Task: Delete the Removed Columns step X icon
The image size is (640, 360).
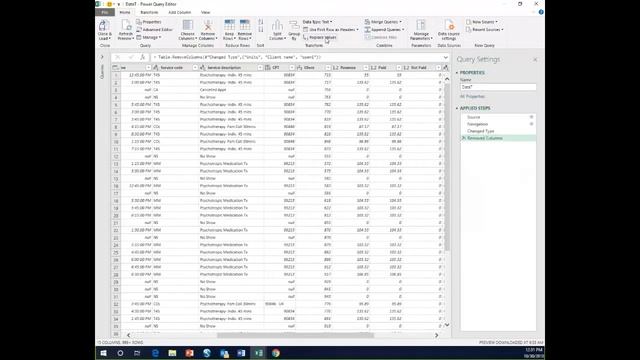Action: [464, 138]
